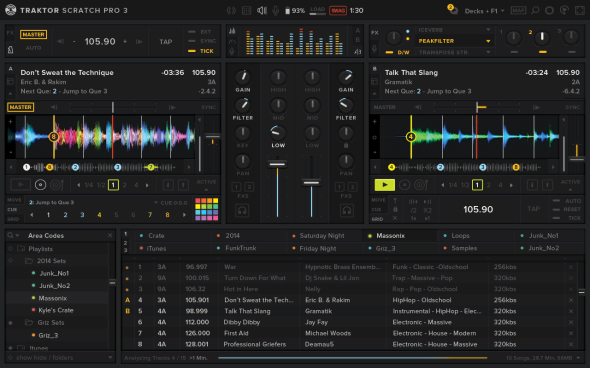Open the fullscreen toggle icon

579,11
